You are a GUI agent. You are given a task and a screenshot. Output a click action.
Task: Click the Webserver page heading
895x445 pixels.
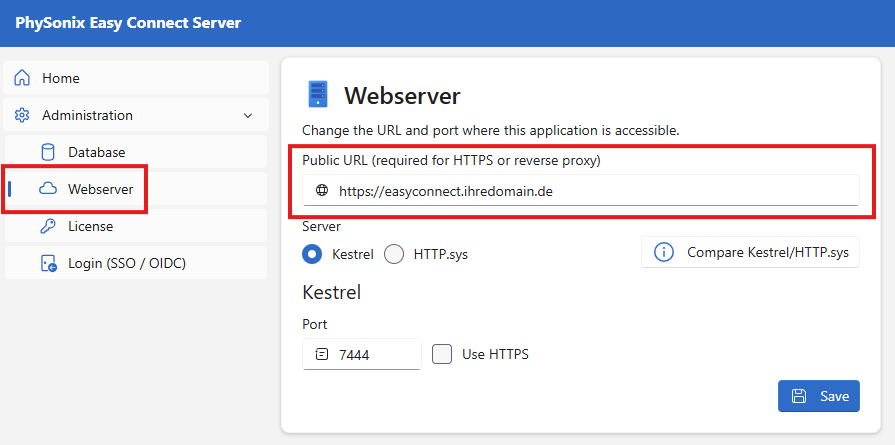click(402, 96)
